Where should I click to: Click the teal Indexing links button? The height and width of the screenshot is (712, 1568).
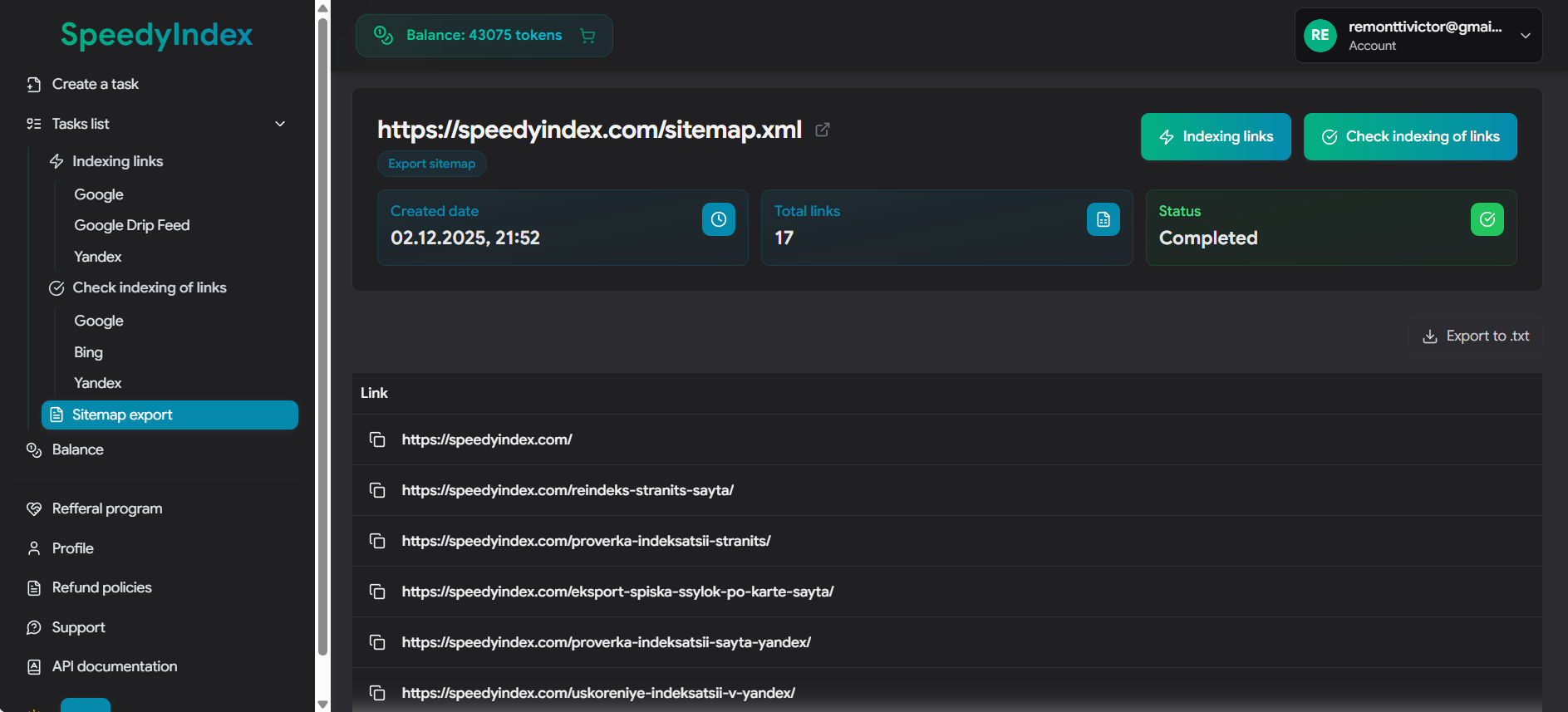pos(1216,136)
